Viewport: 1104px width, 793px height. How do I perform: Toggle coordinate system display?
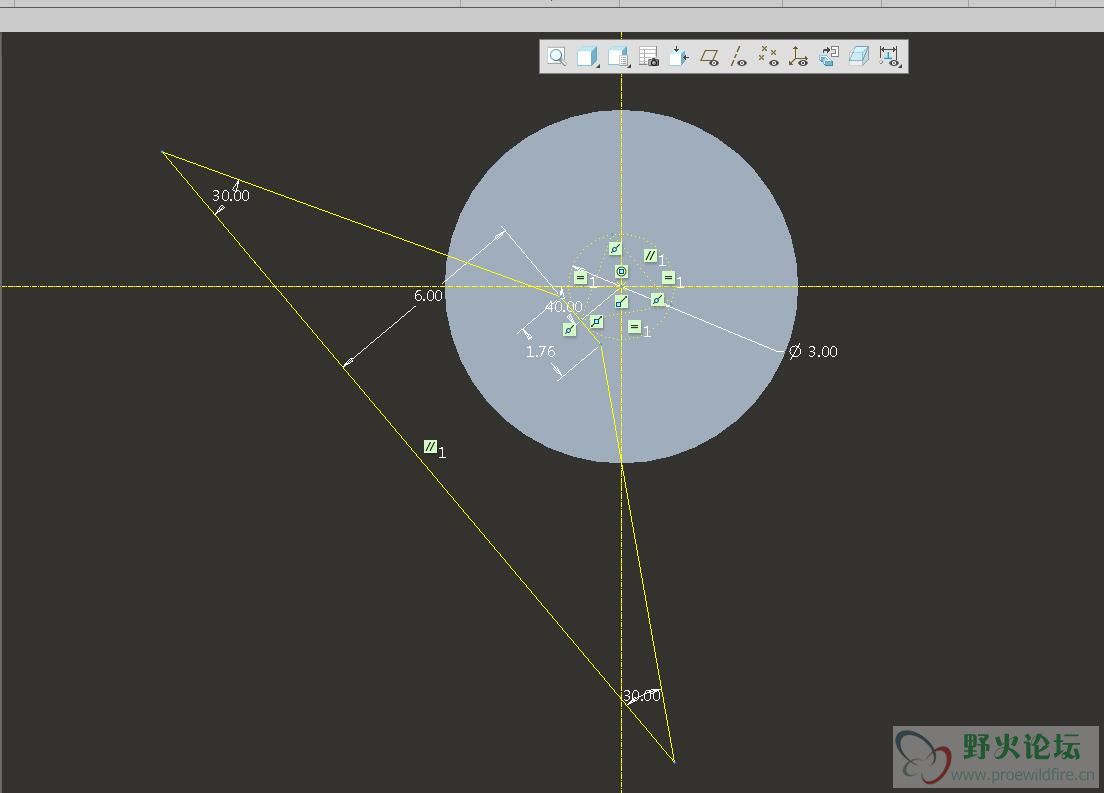[798, 56]
